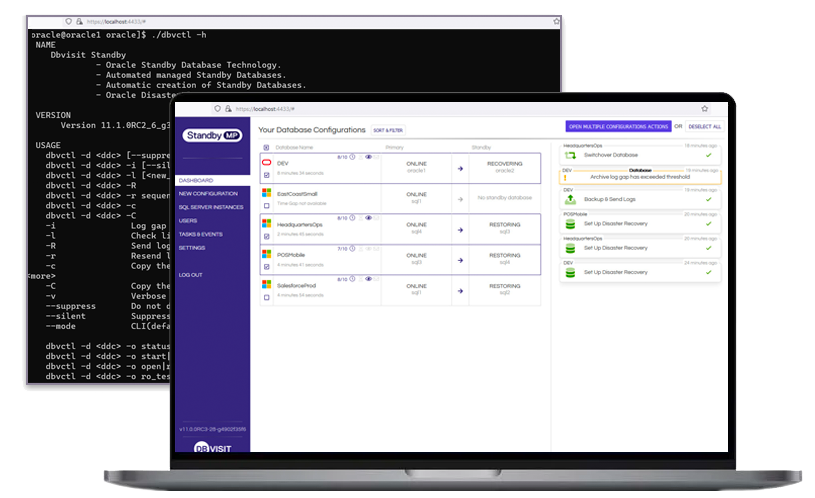Uncheck the HeadquartersOps configuration checkbox
This screenshot has width=815, height=498.
click(x=267, y=237)
